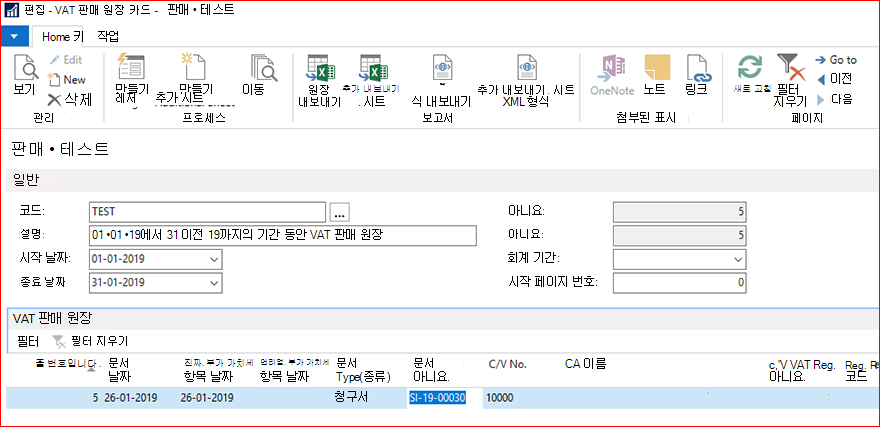The image size is (880, 427).
Task: Switch to the 작업 ribbon tab
Action: point(108,36)
